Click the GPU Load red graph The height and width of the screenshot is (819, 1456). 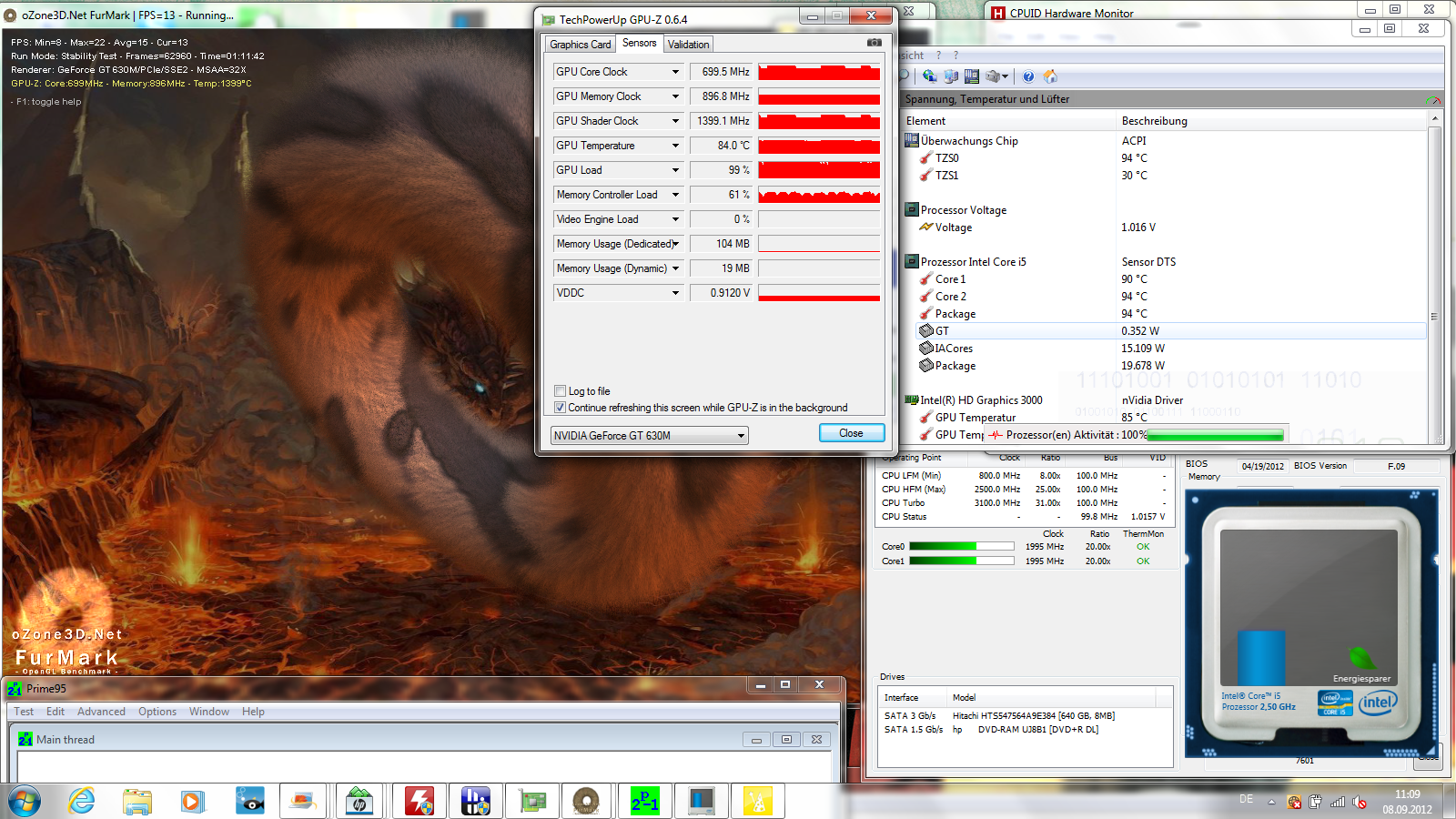coord(819,170)
